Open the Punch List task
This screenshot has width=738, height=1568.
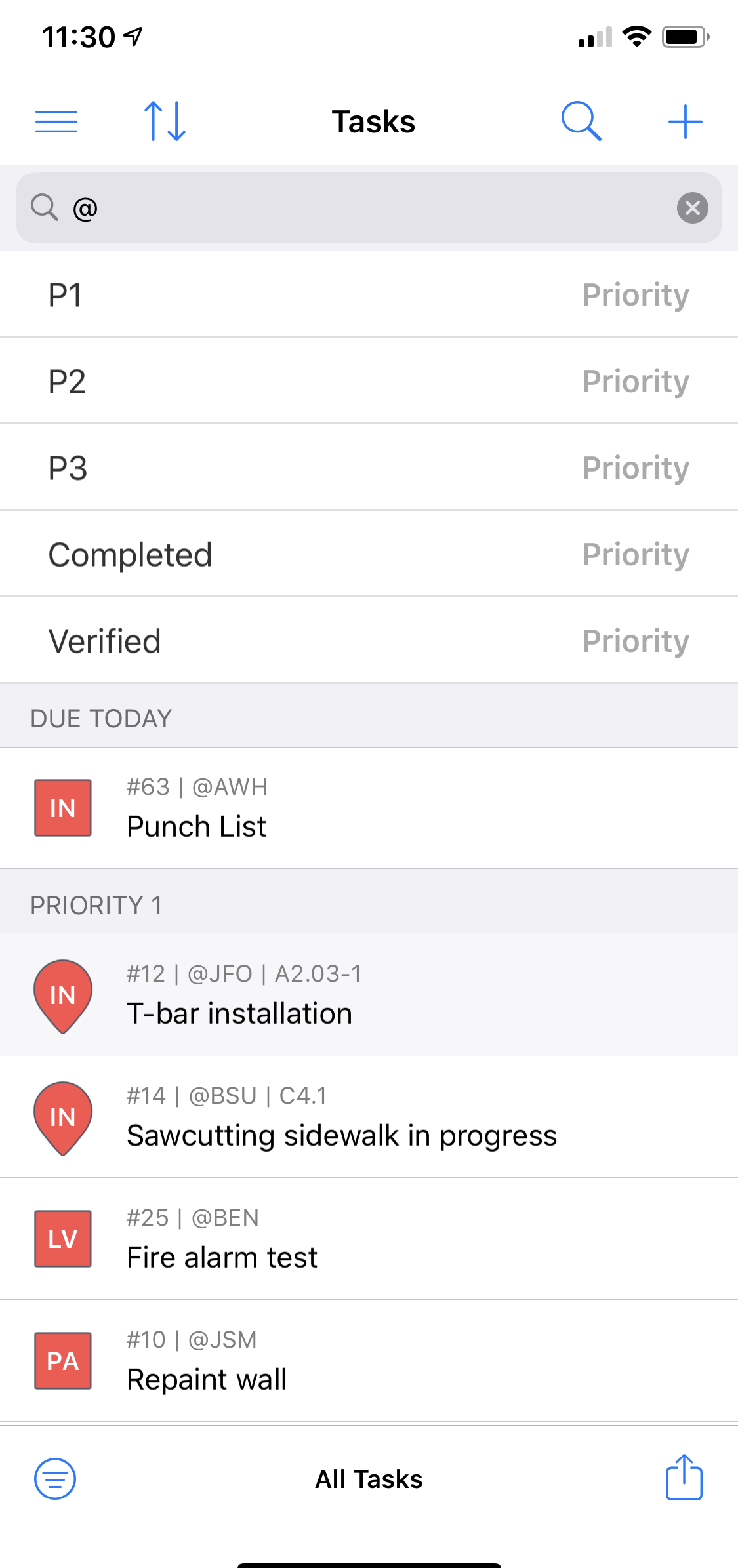(x=369, y=808)
